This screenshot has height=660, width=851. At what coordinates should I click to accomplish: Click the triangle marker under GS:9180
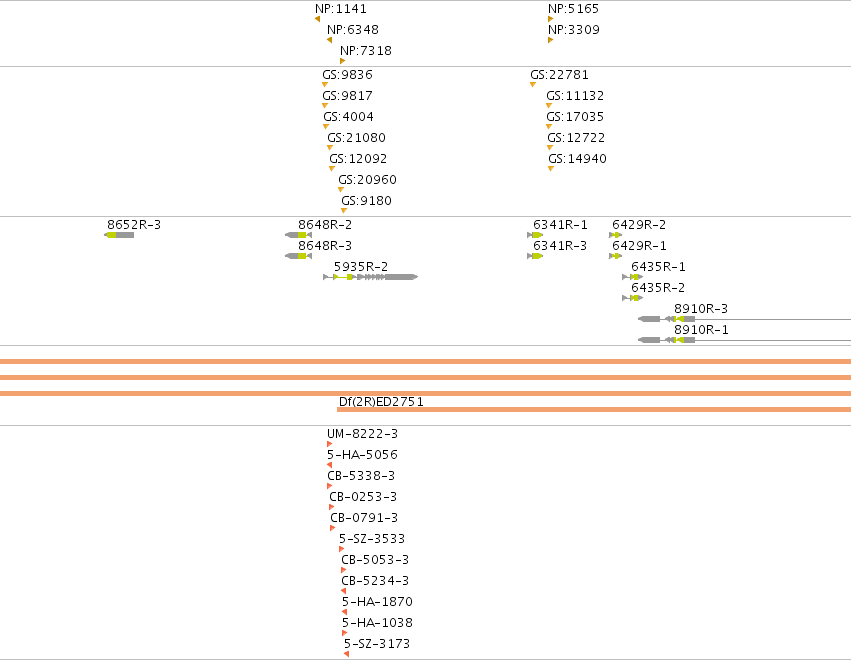point(344,211)
